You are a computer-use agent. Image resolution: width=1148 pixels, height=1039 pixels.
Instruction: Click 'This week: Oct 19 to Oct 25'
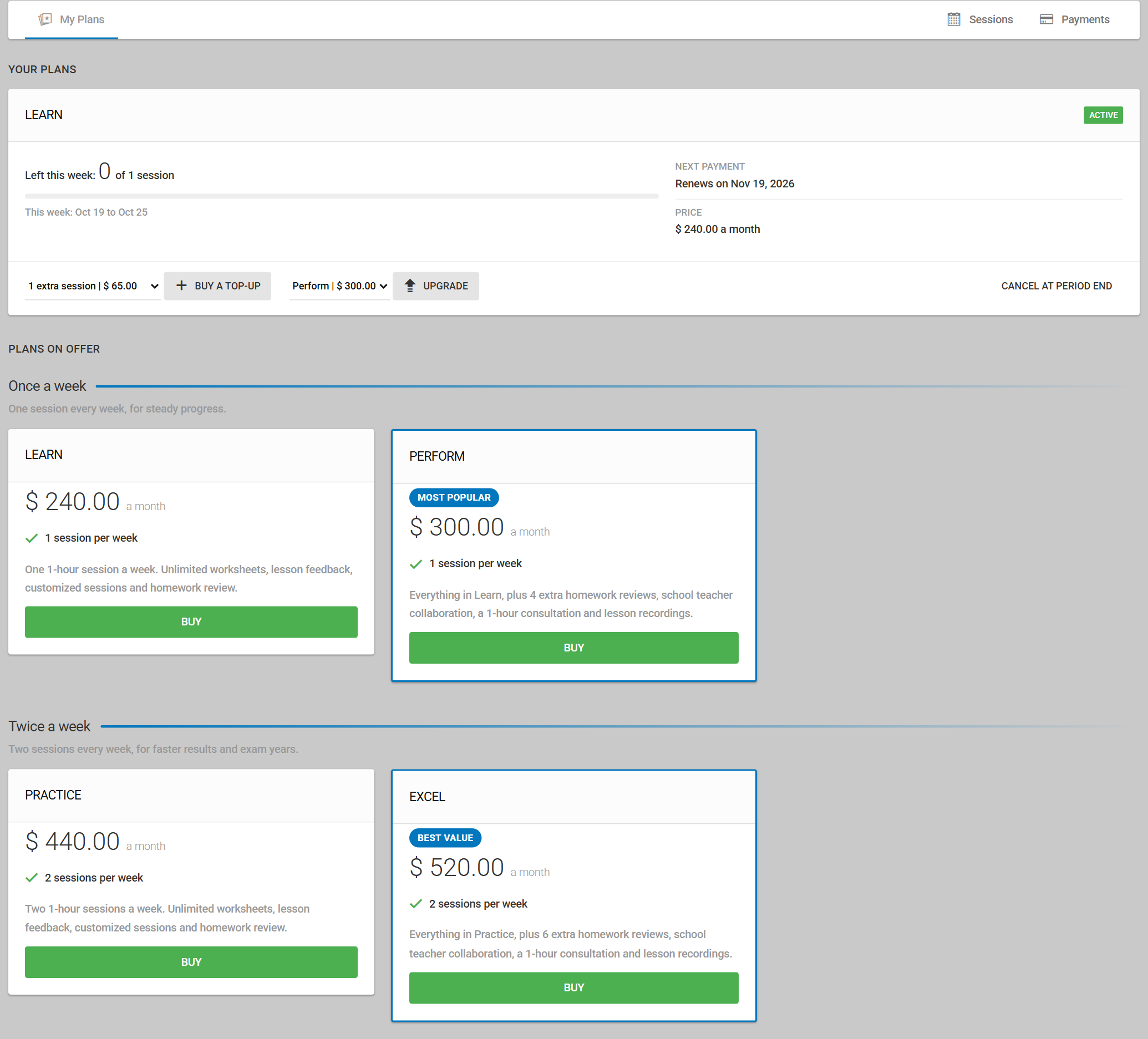click(86, 212)
